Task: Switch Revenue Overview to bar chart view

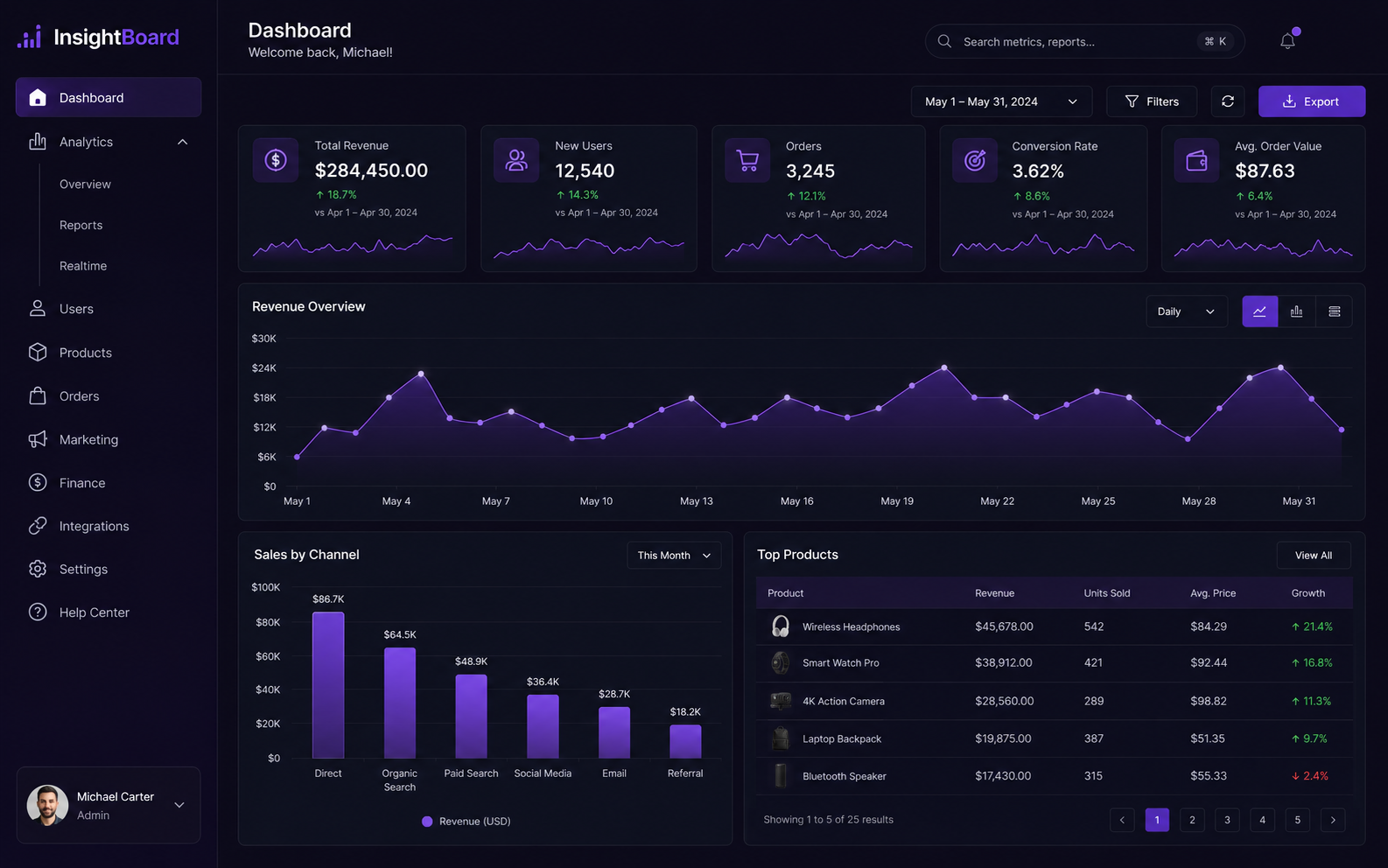Action: click(x=1297, y=311)
